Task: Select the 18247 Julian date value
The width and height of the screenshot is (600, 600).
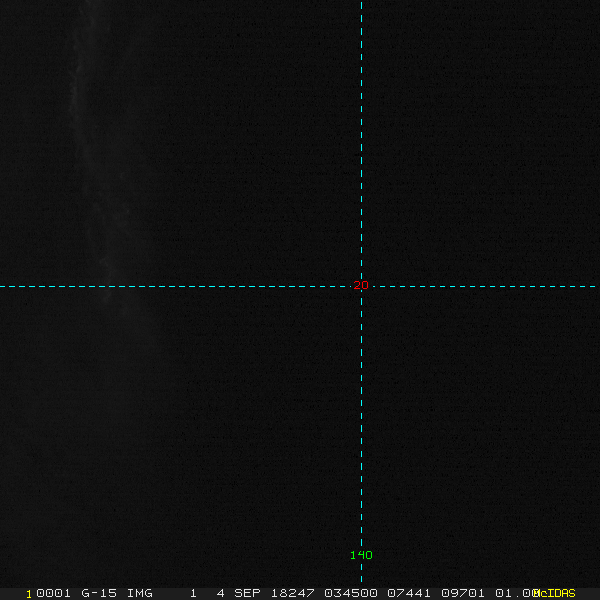Action: coord(291,593)
